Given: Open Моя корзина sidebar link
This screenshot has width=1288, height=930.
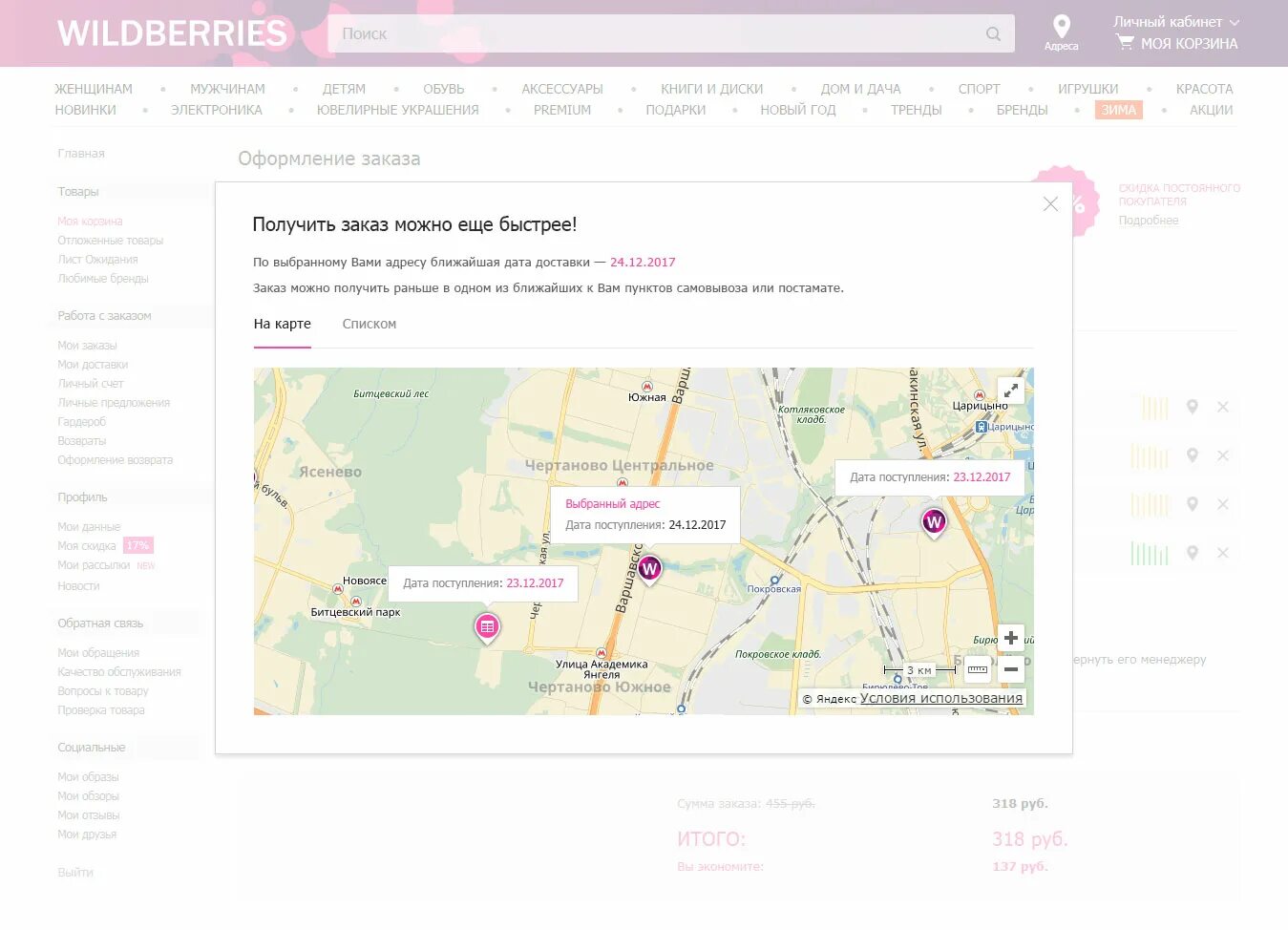Looking at the screenshot, I should tap(90, 221).
